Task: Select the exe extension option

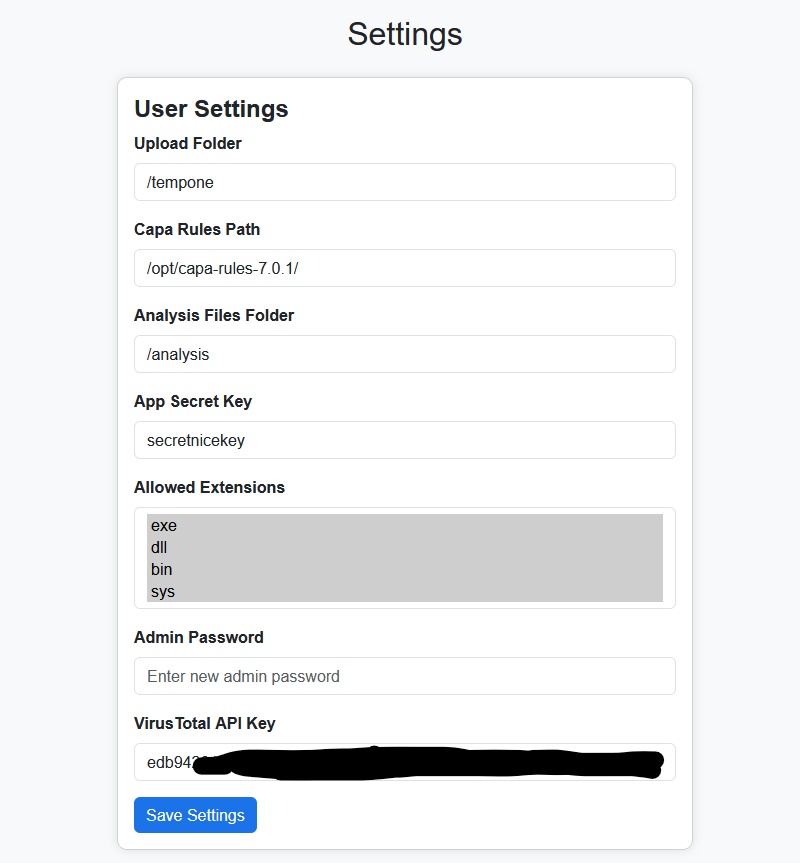Action: tap(404, 526)
